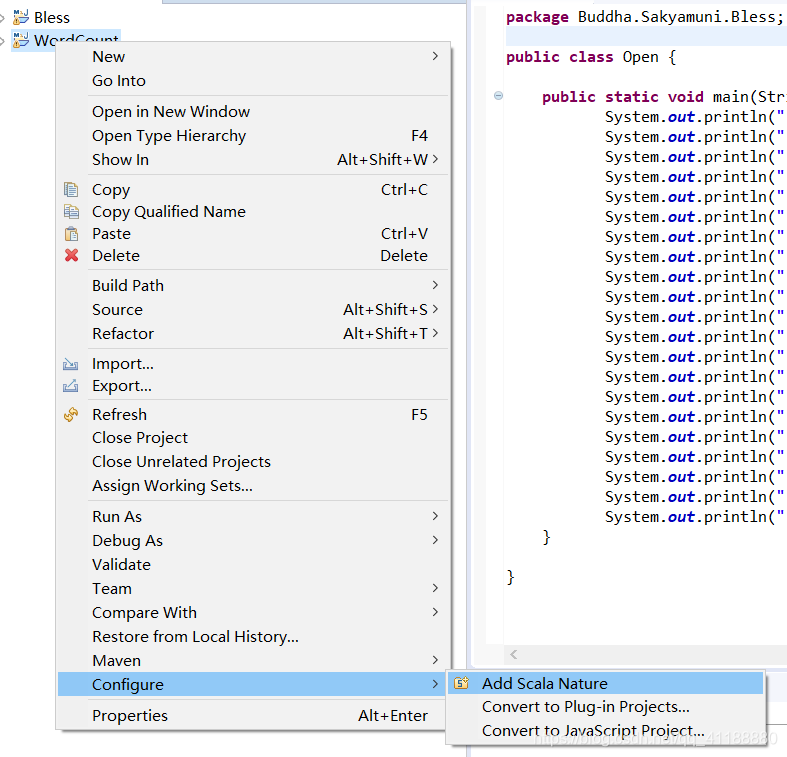
Task: Expand the Build Path submenu arrow
Action: 435,285
